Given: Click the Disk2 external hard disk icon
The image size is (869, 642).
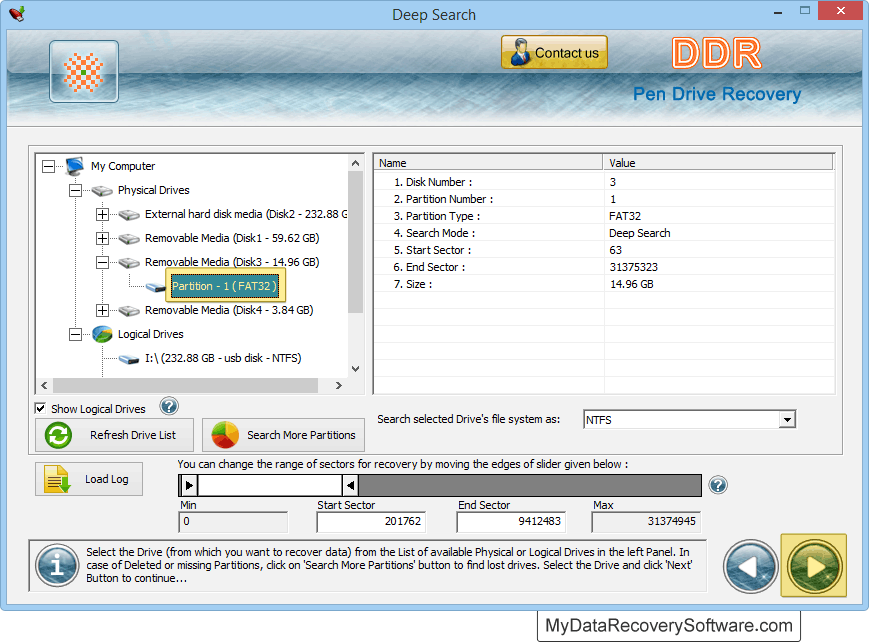Looking at the screenshot, I should click(x=129, y=215).
